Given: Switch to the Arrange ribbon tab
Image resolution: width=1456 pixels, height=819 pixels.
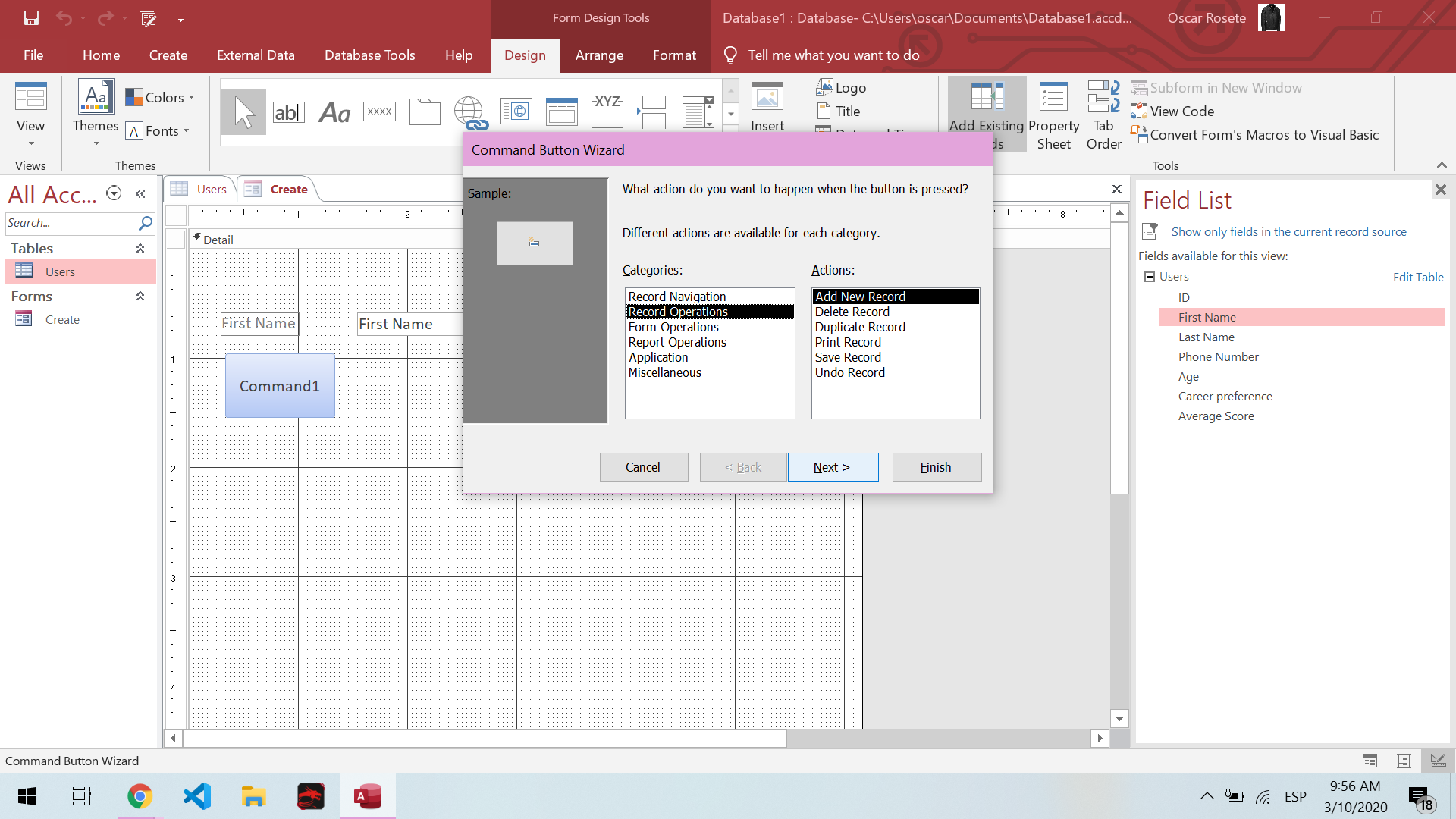Looking at the screenshot, I should (x=599, y=55).
